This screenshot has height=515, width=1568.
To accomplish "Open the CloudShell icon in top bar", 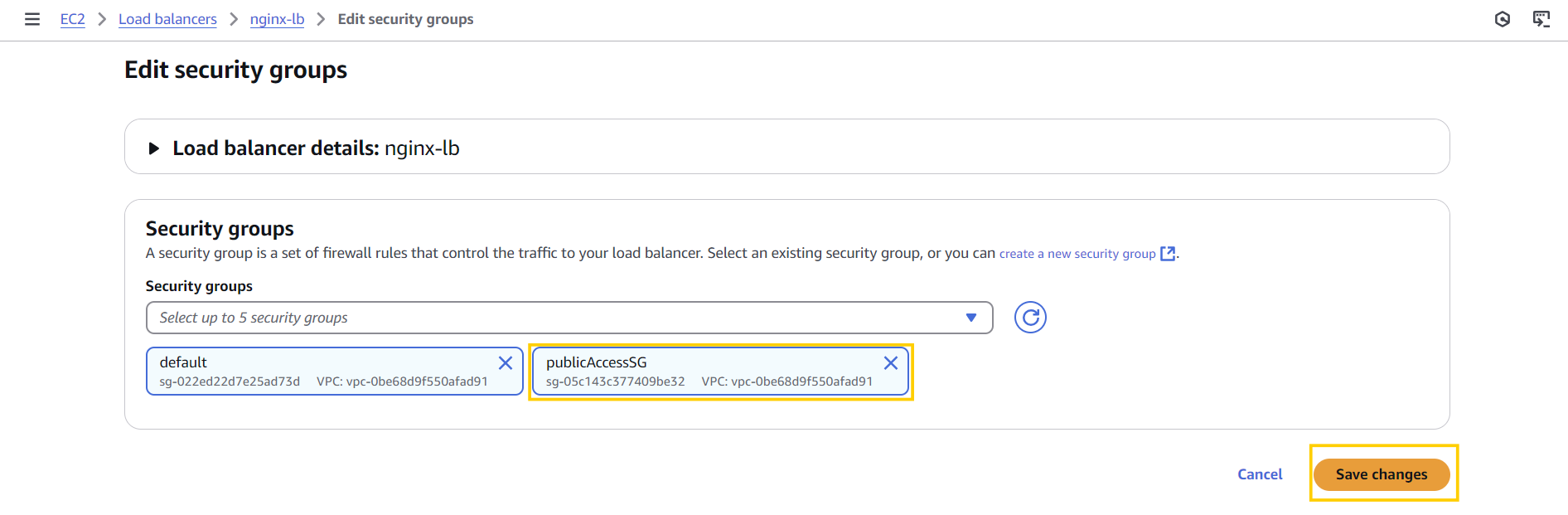I will point(1541,19).
